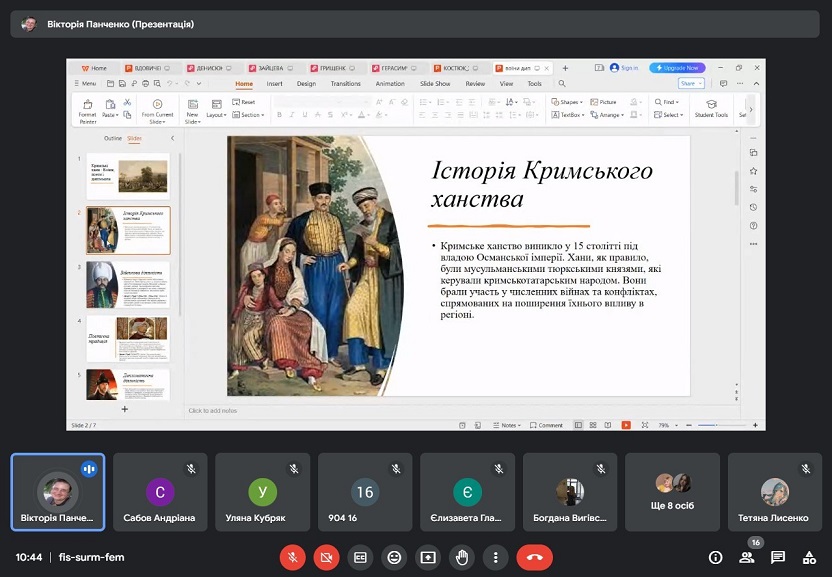Unmute the microphone in the Meet call bar
Image resolution: width=832 pixels, height=577 pixels.
292,557
